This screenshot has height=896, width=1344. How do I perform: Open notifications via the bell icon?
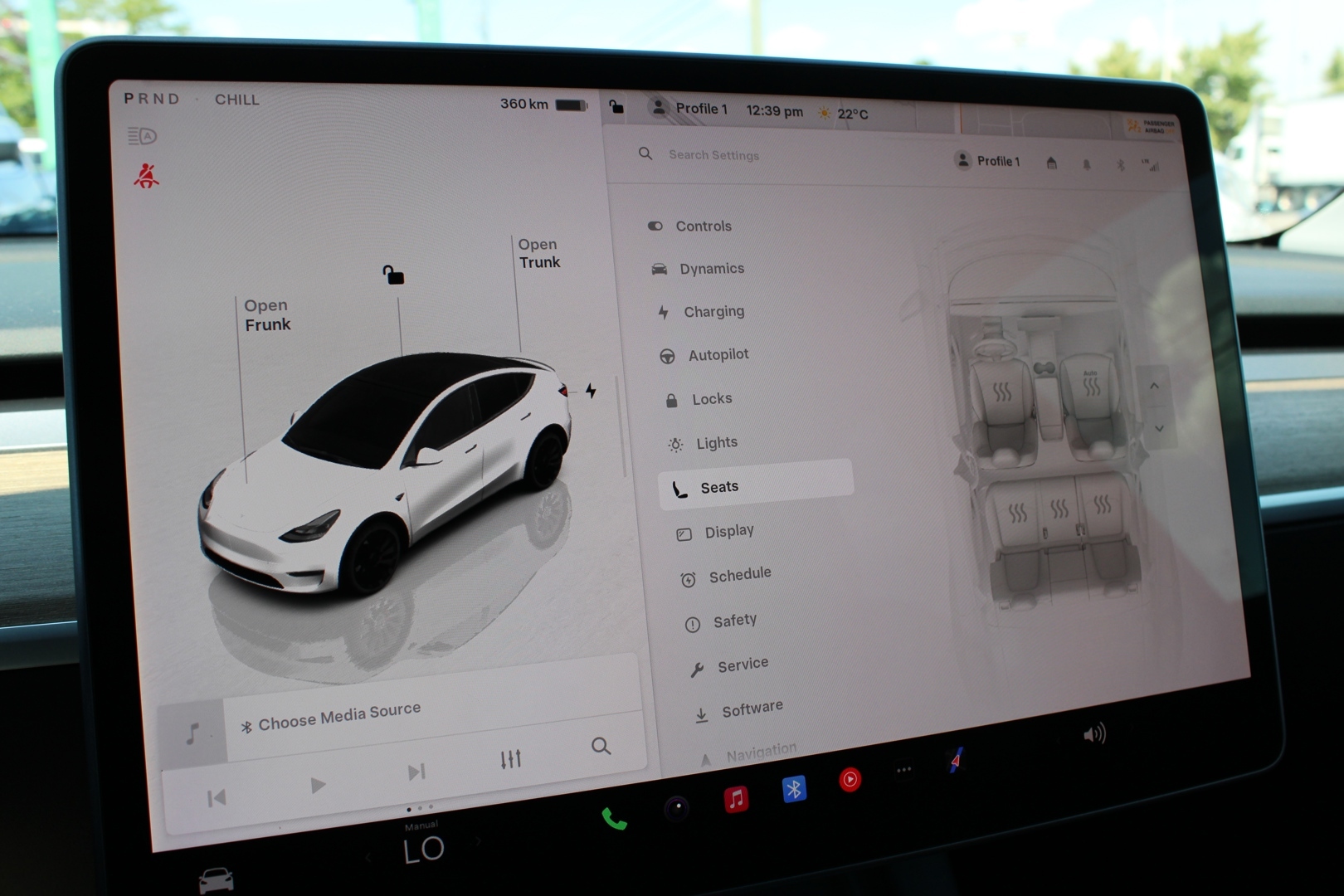[x=1086, y=165]
